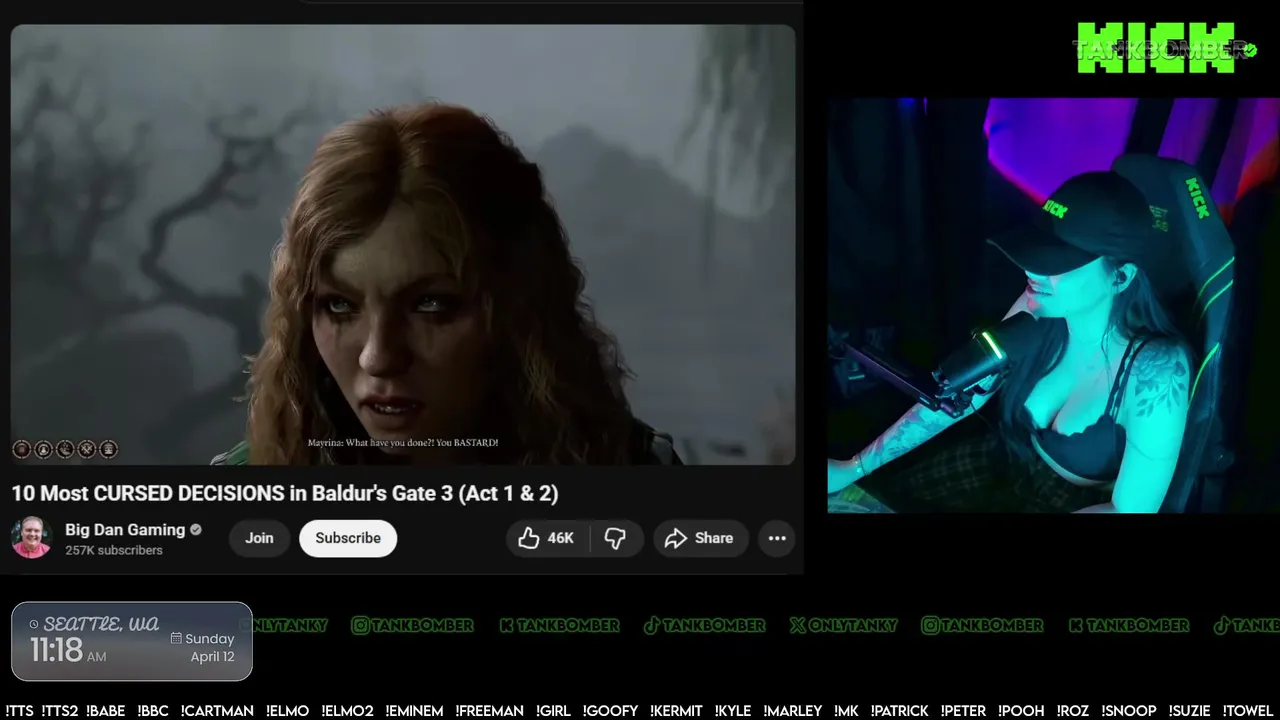Click the !EMINEM command text
The width and height of the screenshot is (1280, 720).
coord(414,711)
